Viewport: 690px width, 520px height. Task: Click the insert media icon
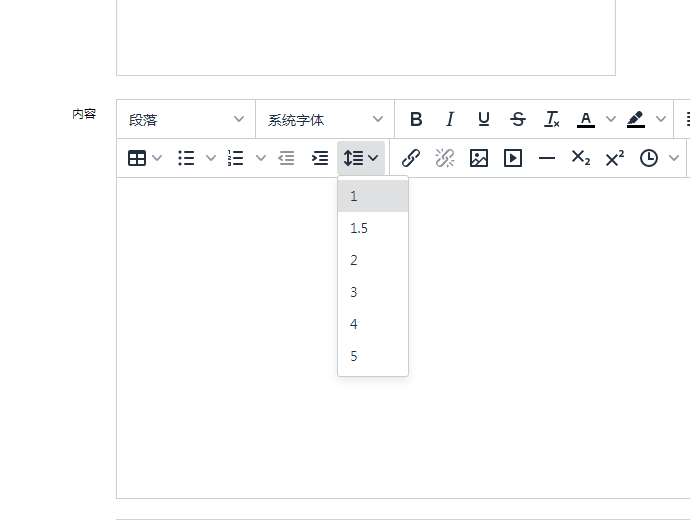513,158
